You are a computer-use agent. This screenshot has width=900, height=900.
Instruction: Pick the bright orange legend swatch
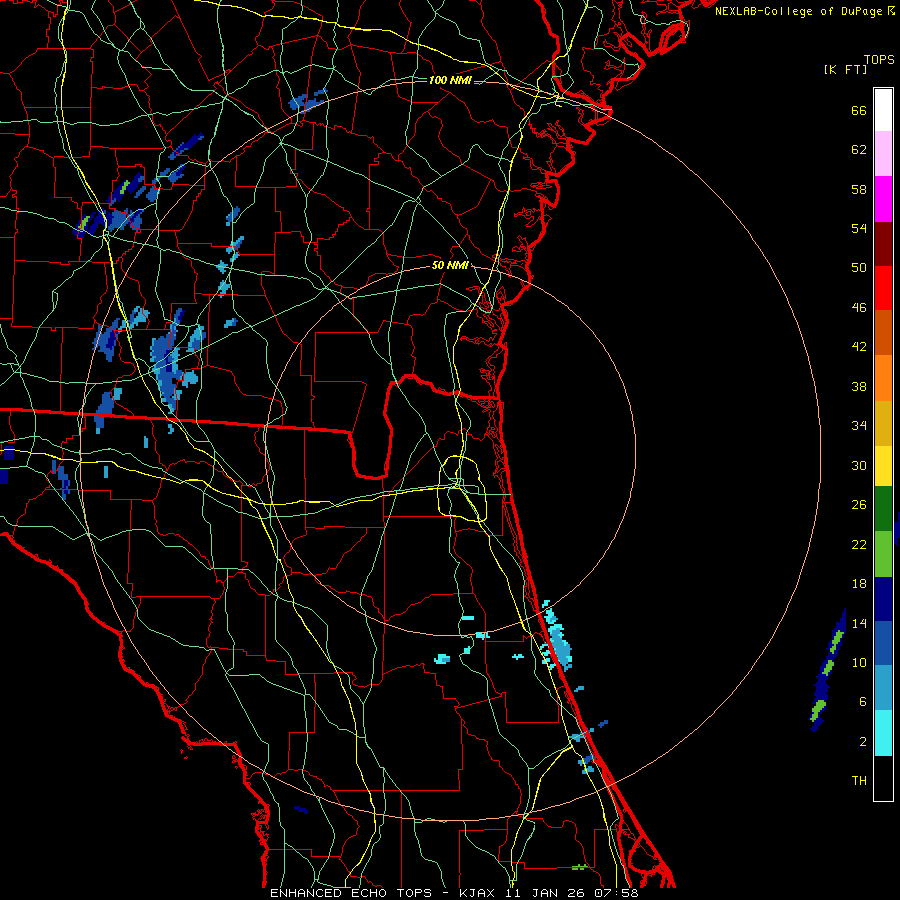tap(883, 378)
